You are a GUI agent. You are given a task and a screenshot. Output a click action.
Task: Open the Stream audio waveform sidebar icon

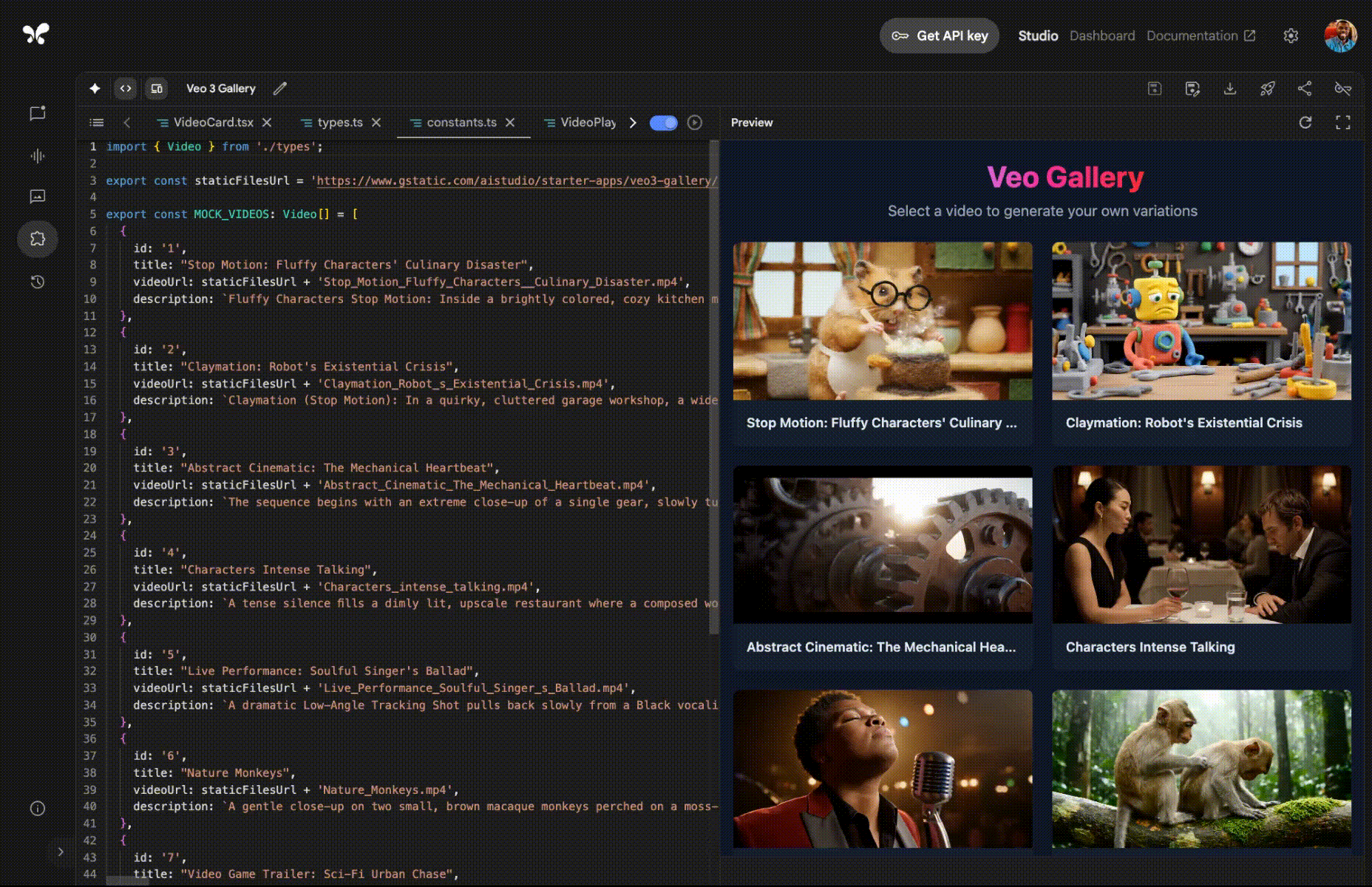tap(38, 155)
